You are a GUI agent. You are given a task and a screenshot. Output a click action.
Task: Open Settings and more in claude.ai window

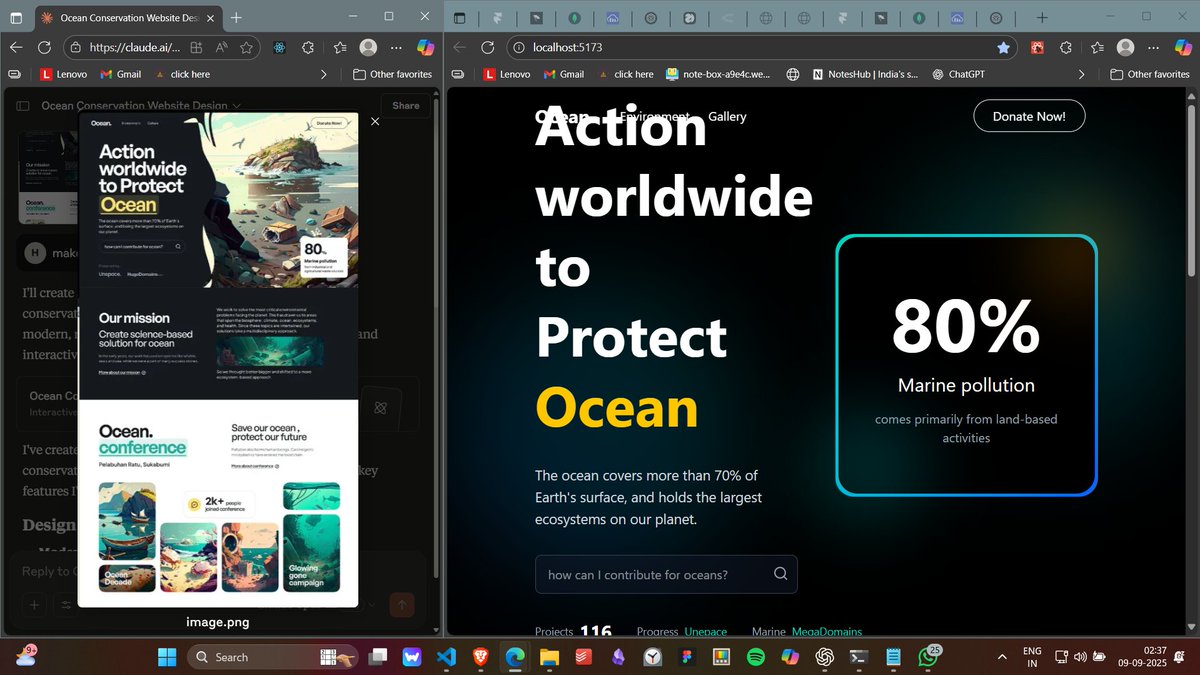point(397,47)
